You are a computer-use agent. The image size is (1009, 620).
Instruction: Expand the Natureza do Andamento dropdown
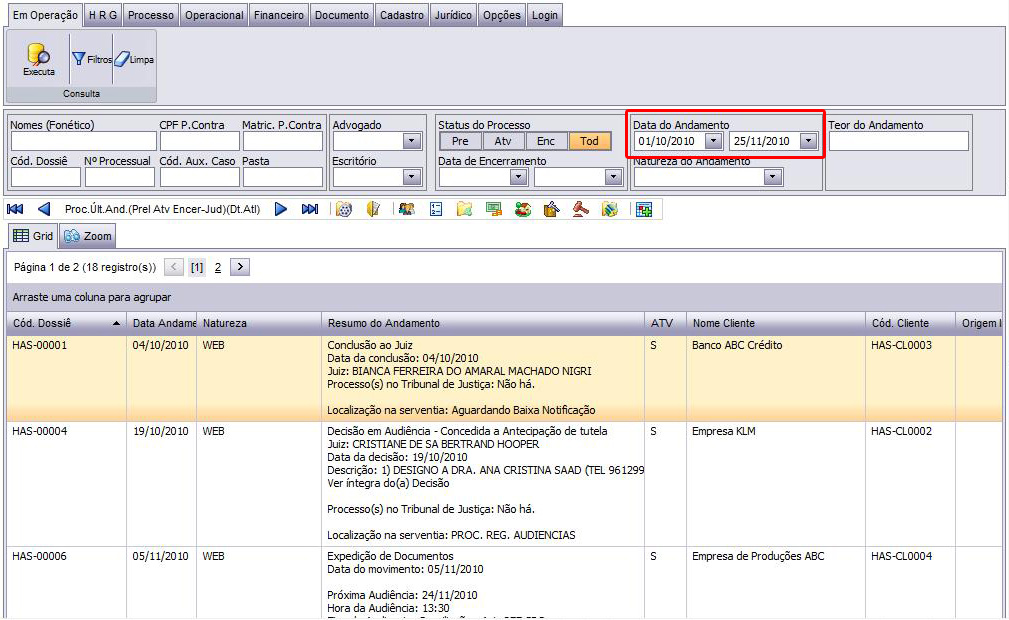[773, 177]
